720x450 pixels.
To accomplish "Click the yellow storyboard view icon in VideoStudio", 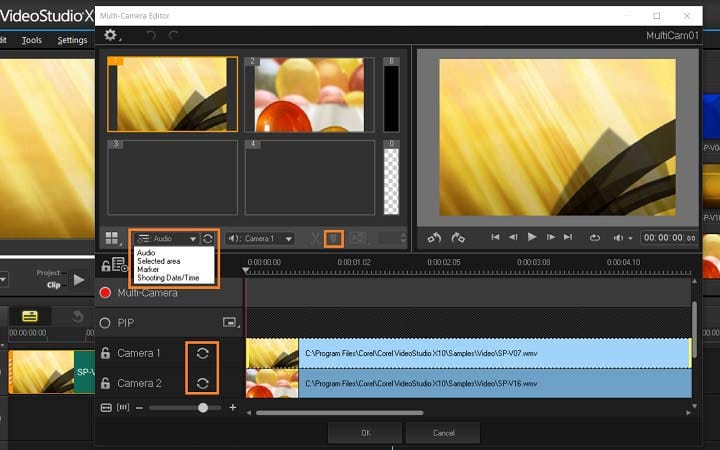I will [30, 316].
